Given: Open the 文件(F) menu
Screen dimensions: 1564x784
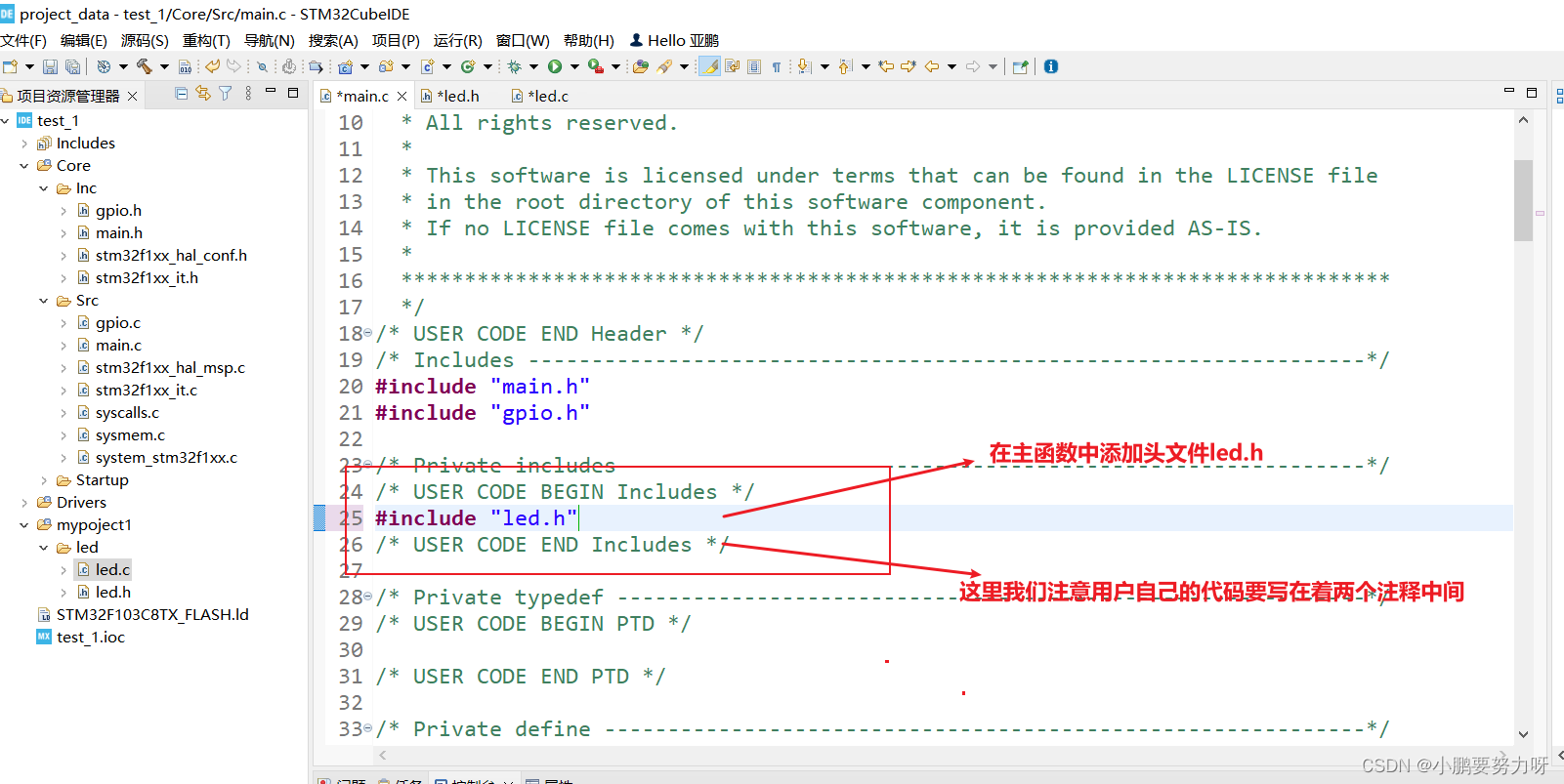Looking at the screenshot, I should coord(23,40).
